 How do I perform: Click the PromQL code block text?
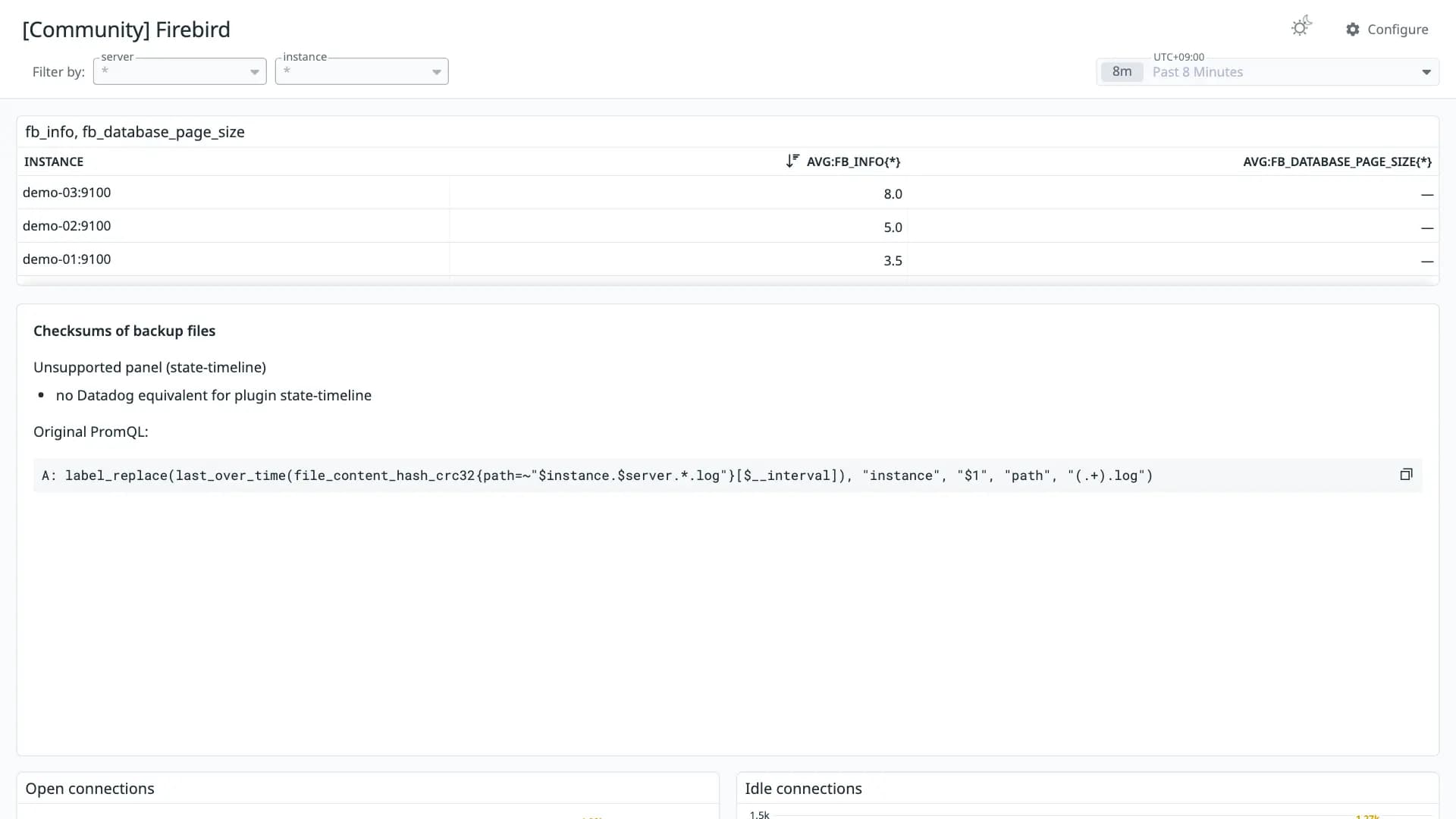click(597, 475)
